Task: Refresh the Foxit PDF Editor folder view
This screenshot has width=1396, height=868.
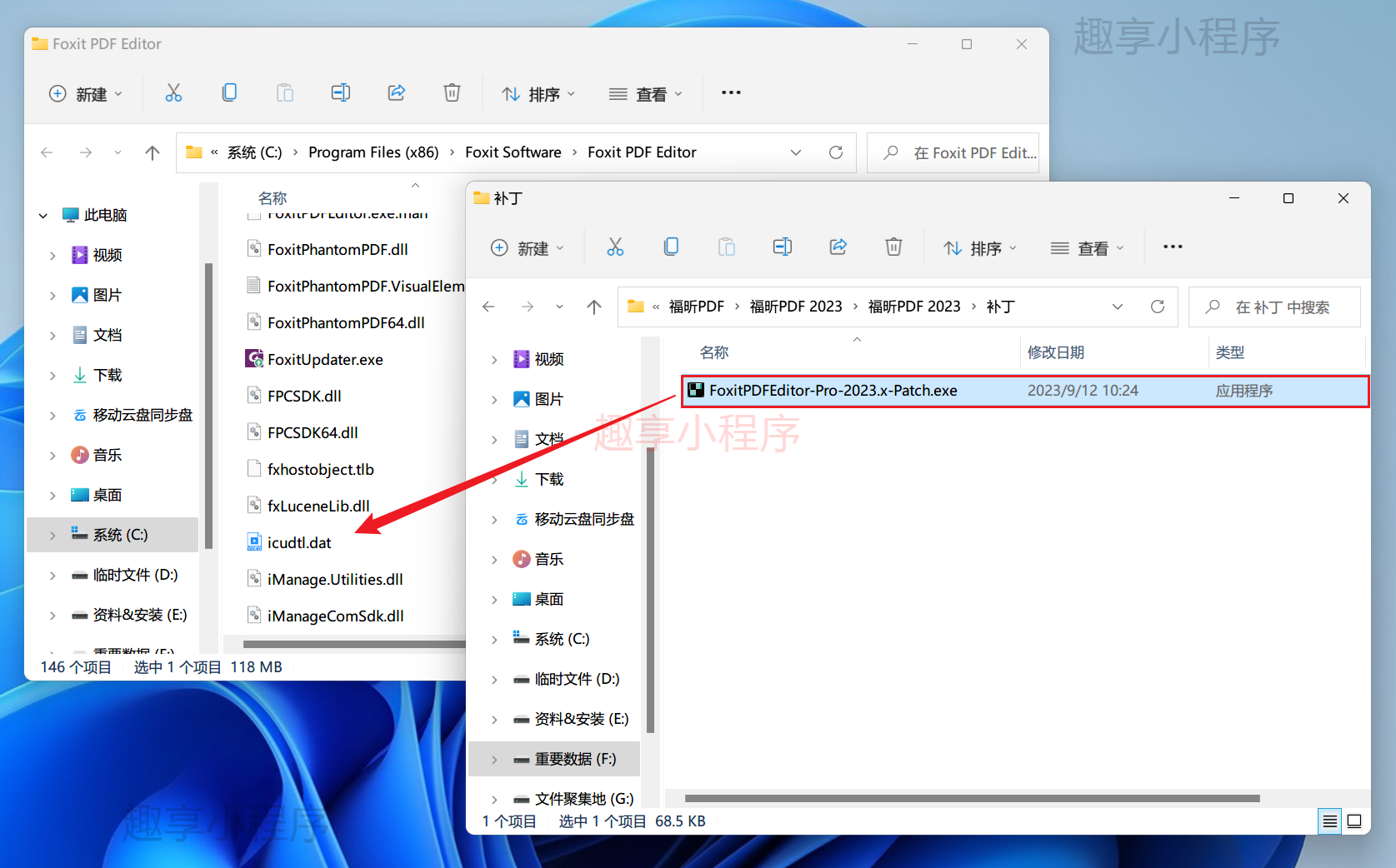Action: click(x=836, y=152)
